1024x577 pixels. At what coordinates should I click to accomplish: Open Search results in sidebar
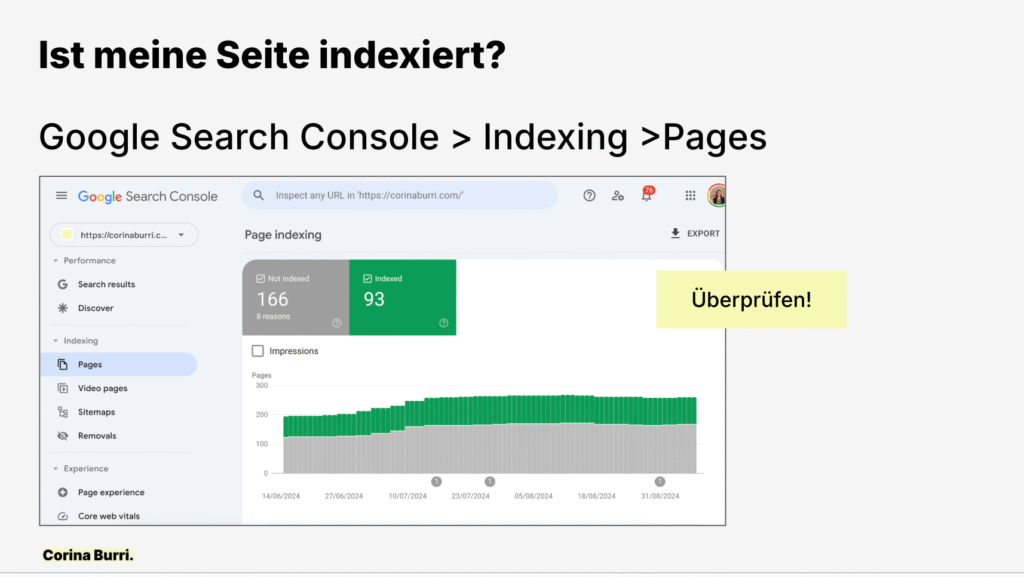(x=106, y=285)
